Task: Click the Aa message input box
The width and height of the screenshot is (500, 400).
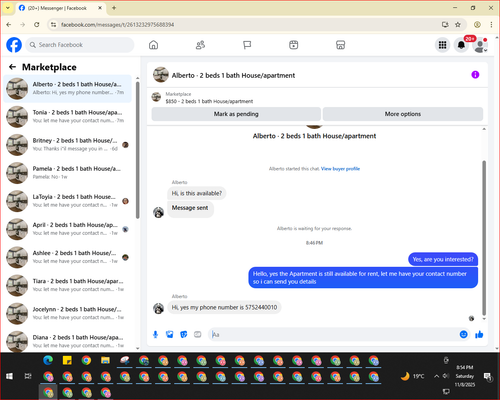Action: [333, 334]
